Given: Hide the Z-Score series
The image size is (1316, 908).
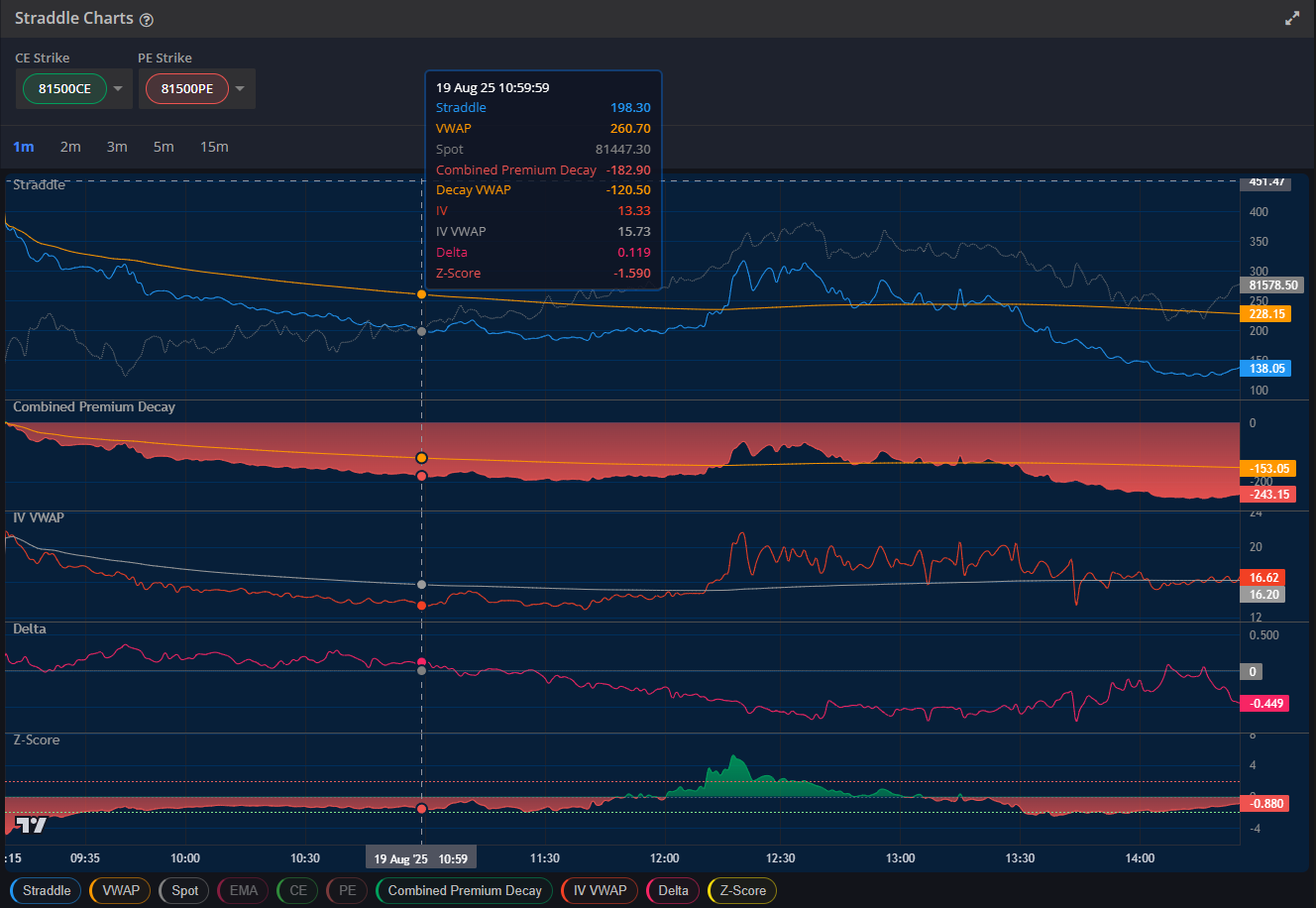Looking at the screenshot, I should click(x=741, y=890).
